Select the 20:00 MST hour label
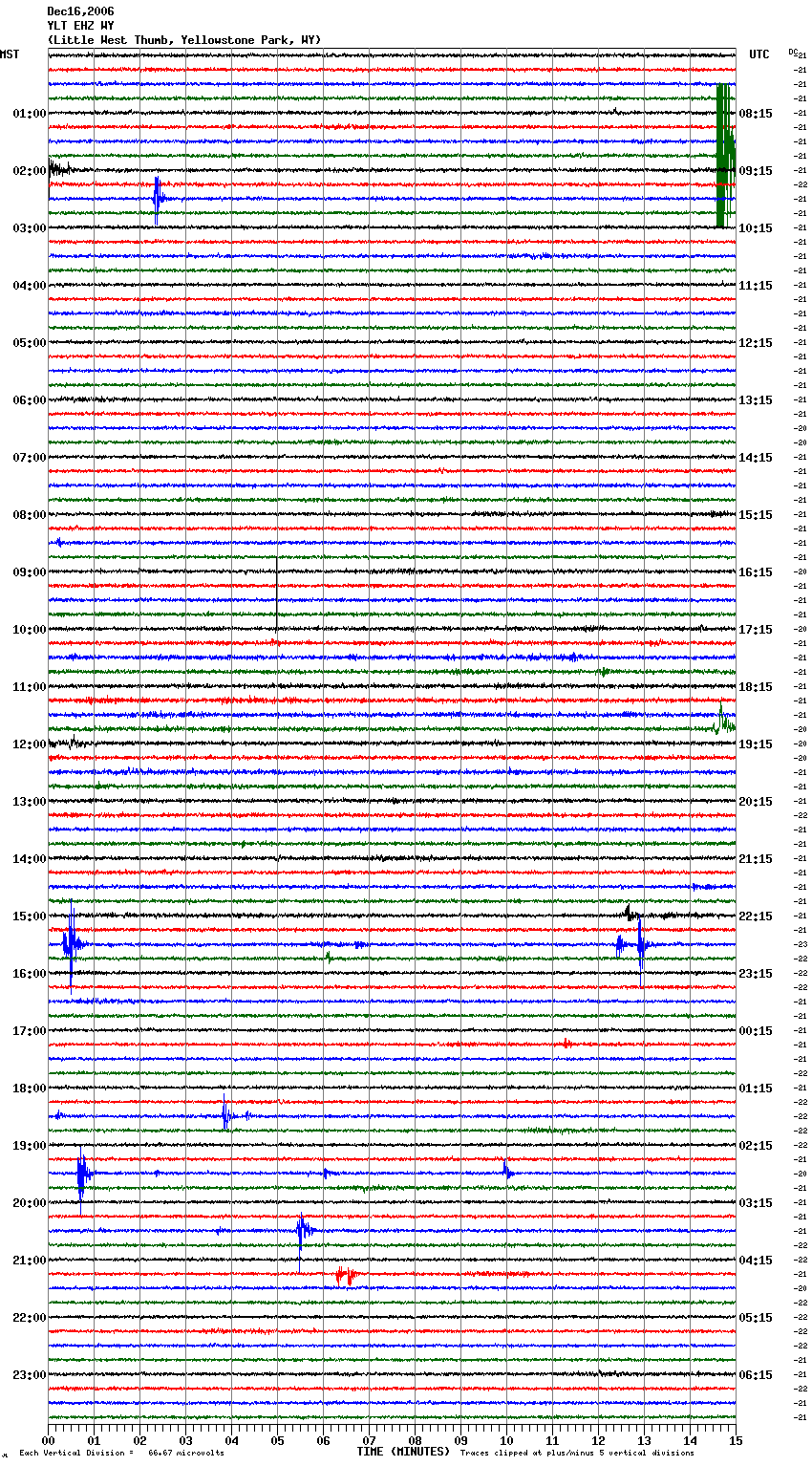 tap(30, 1203)
